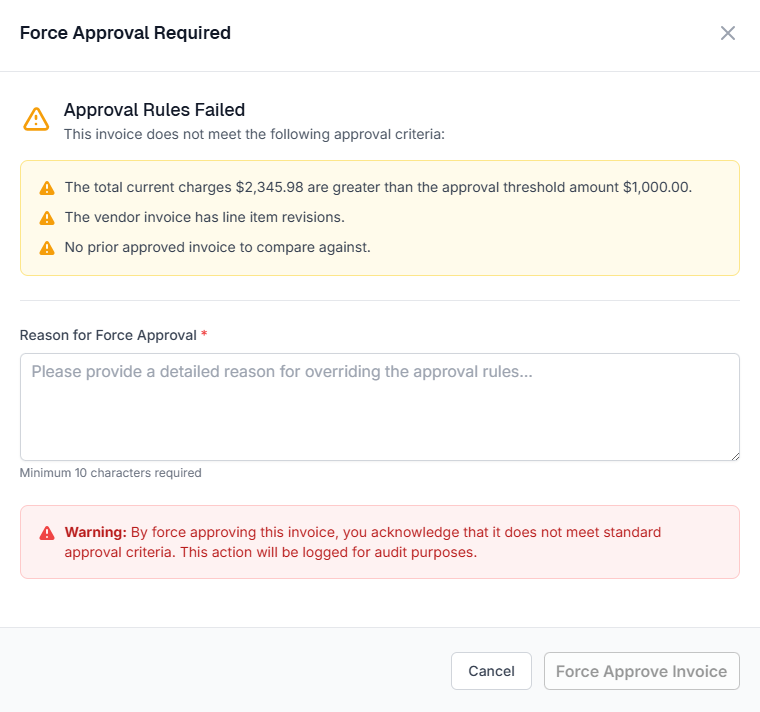Click the large orange Approval Rules Failed icon
This screenshot has height=712, width=760.
click(36, 120)
